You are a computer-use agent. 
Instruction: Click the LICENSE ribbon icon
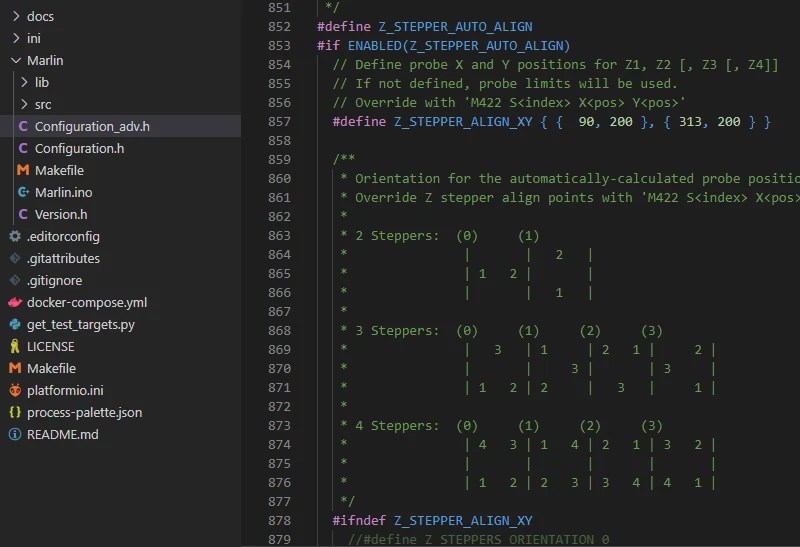coord(15,346)
